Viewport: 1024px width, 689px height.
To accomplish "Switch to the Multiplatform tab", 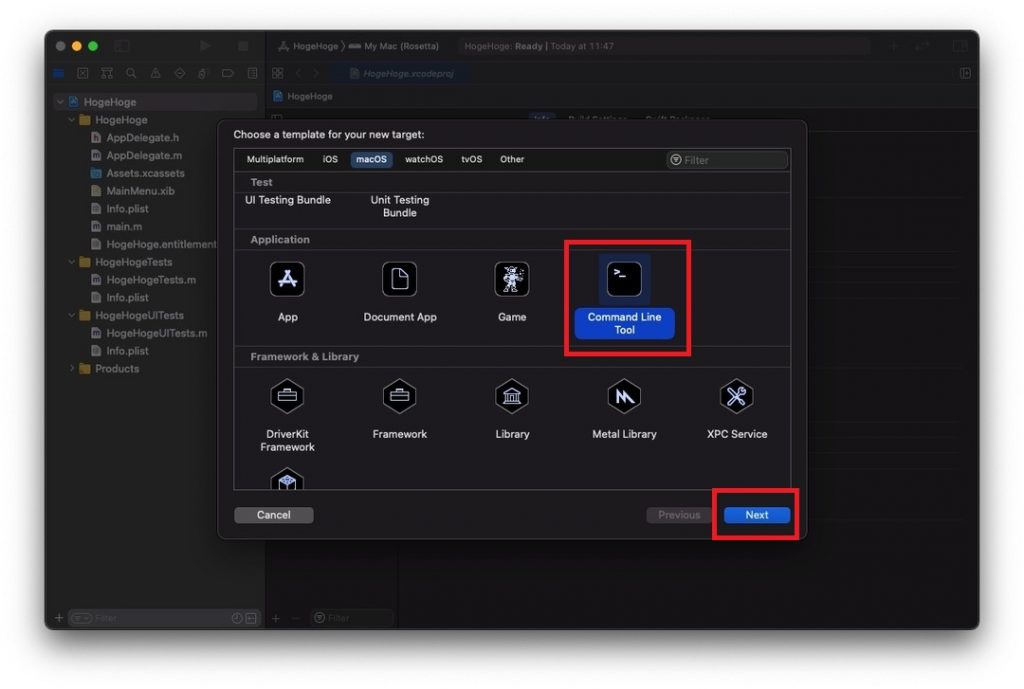I will [x=275, y=159].
